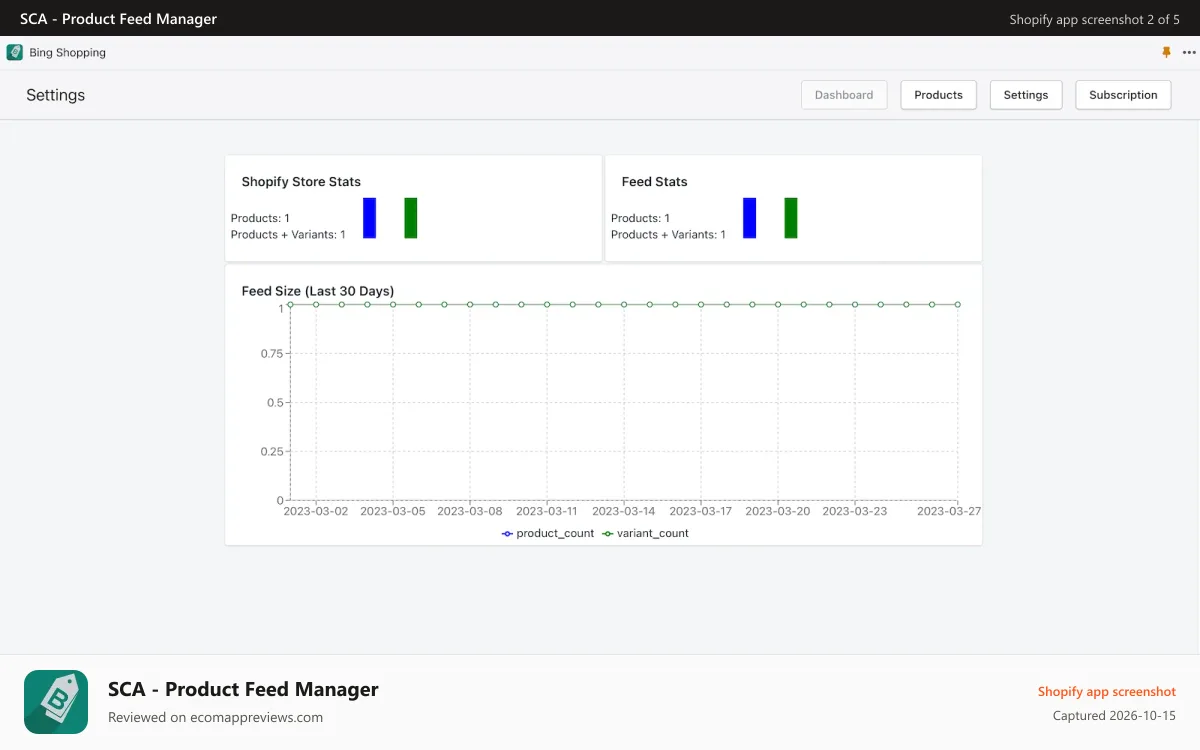Click the last data point on chart
Screen dimensions: 1200x750
click(x=958, y=304)
